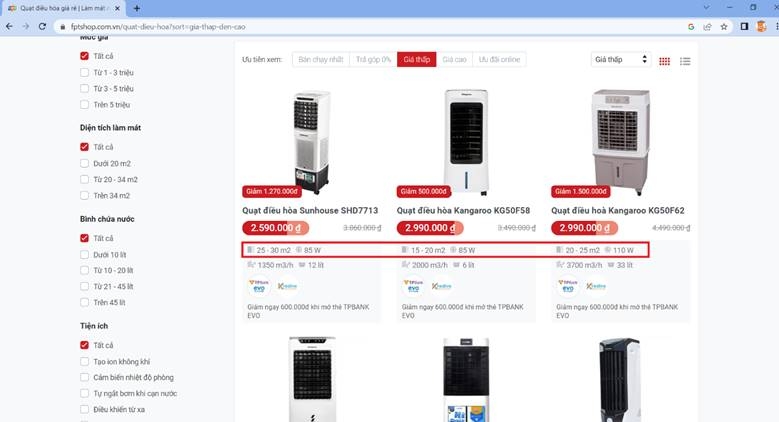Screen dimensions: 779x422
Task: Go forward to the next page
Action: point(25,26)
